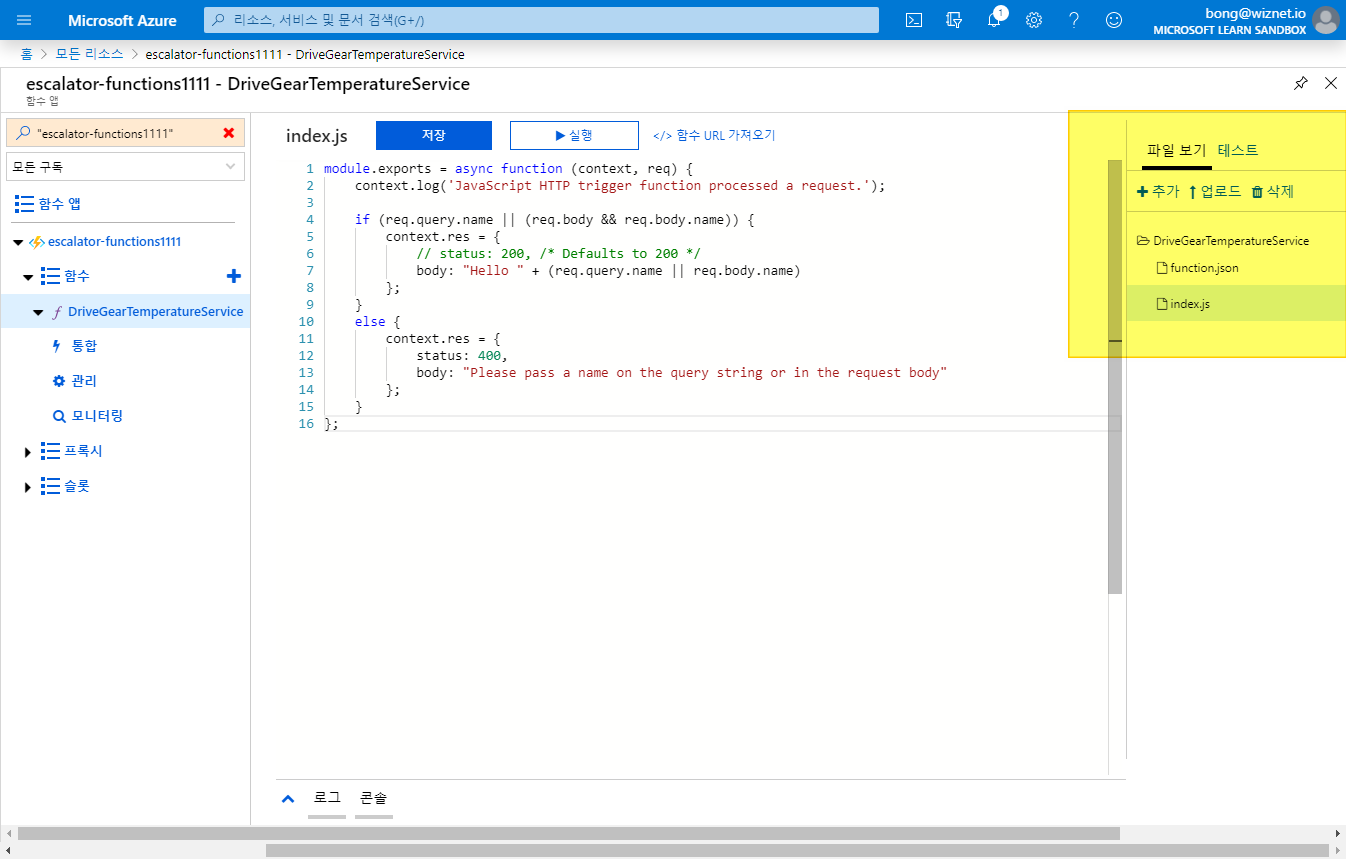
Task: Switch to the 테스트 tab
Action: [x=1238, y=151]
